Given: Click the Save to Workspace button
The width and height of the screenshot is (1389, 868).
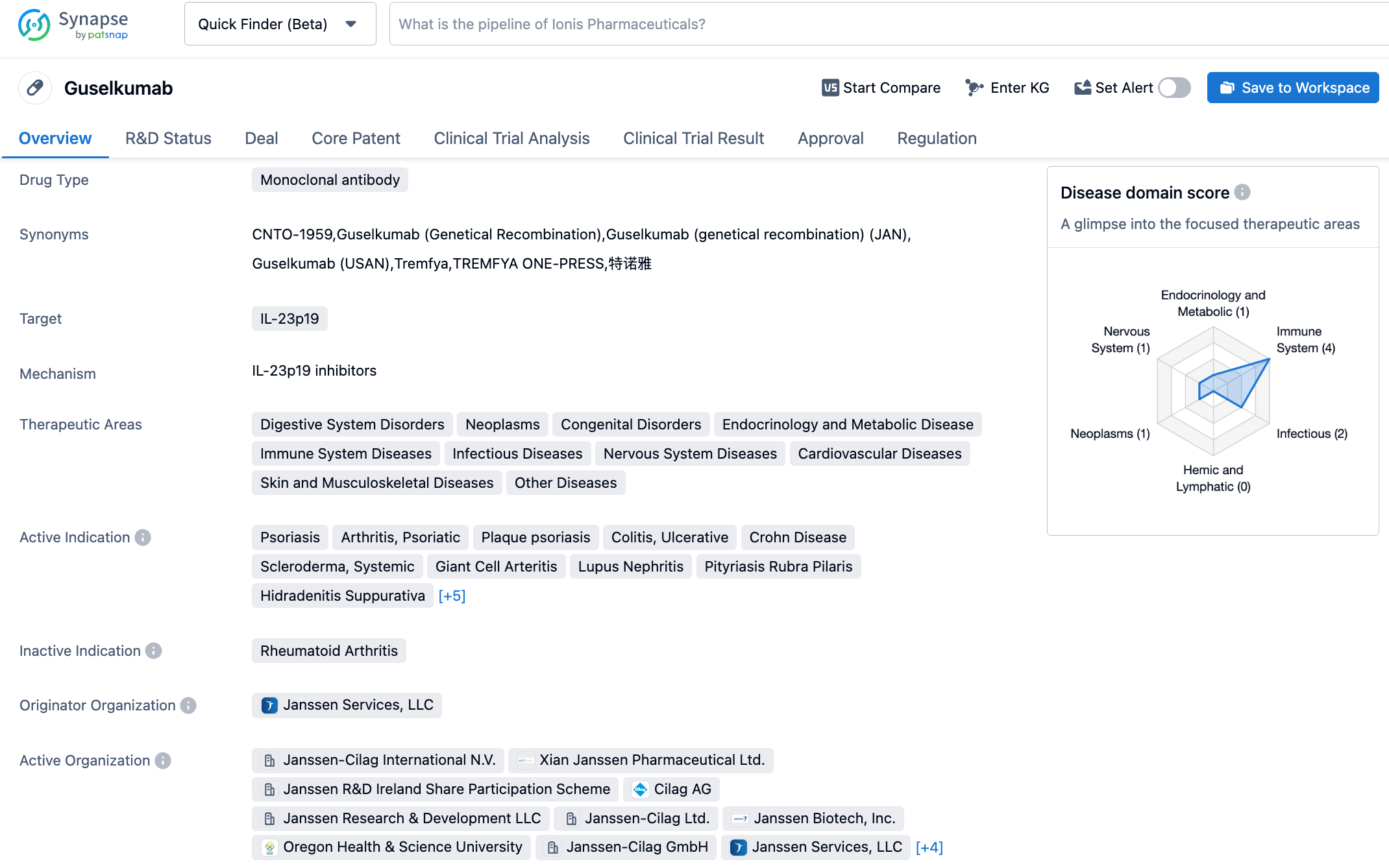Looking at the screenshot, I should [x=1295, y=88].
